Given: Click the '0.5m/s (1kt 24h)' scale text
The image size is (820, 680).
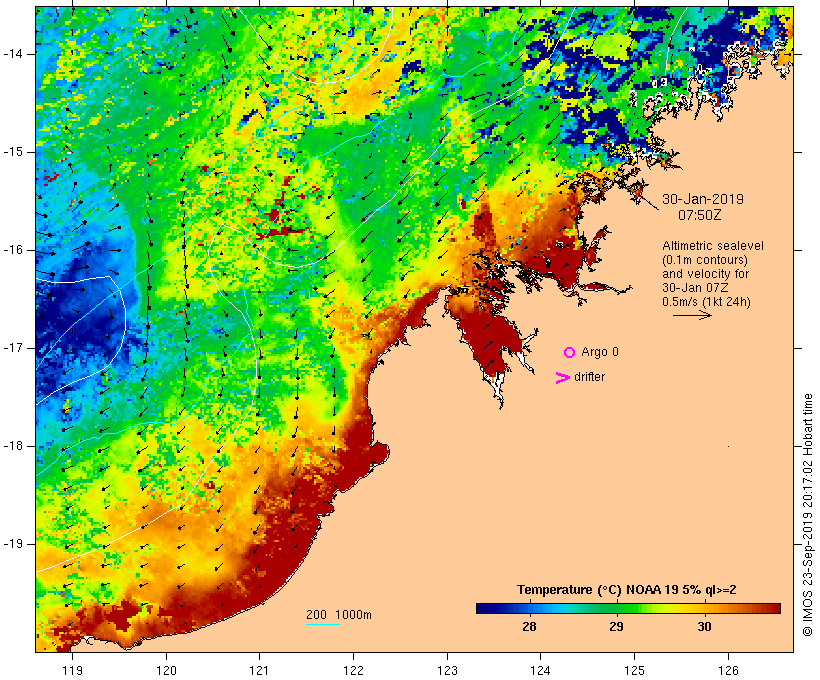Looking at the screenshot, I should point(707,302).
